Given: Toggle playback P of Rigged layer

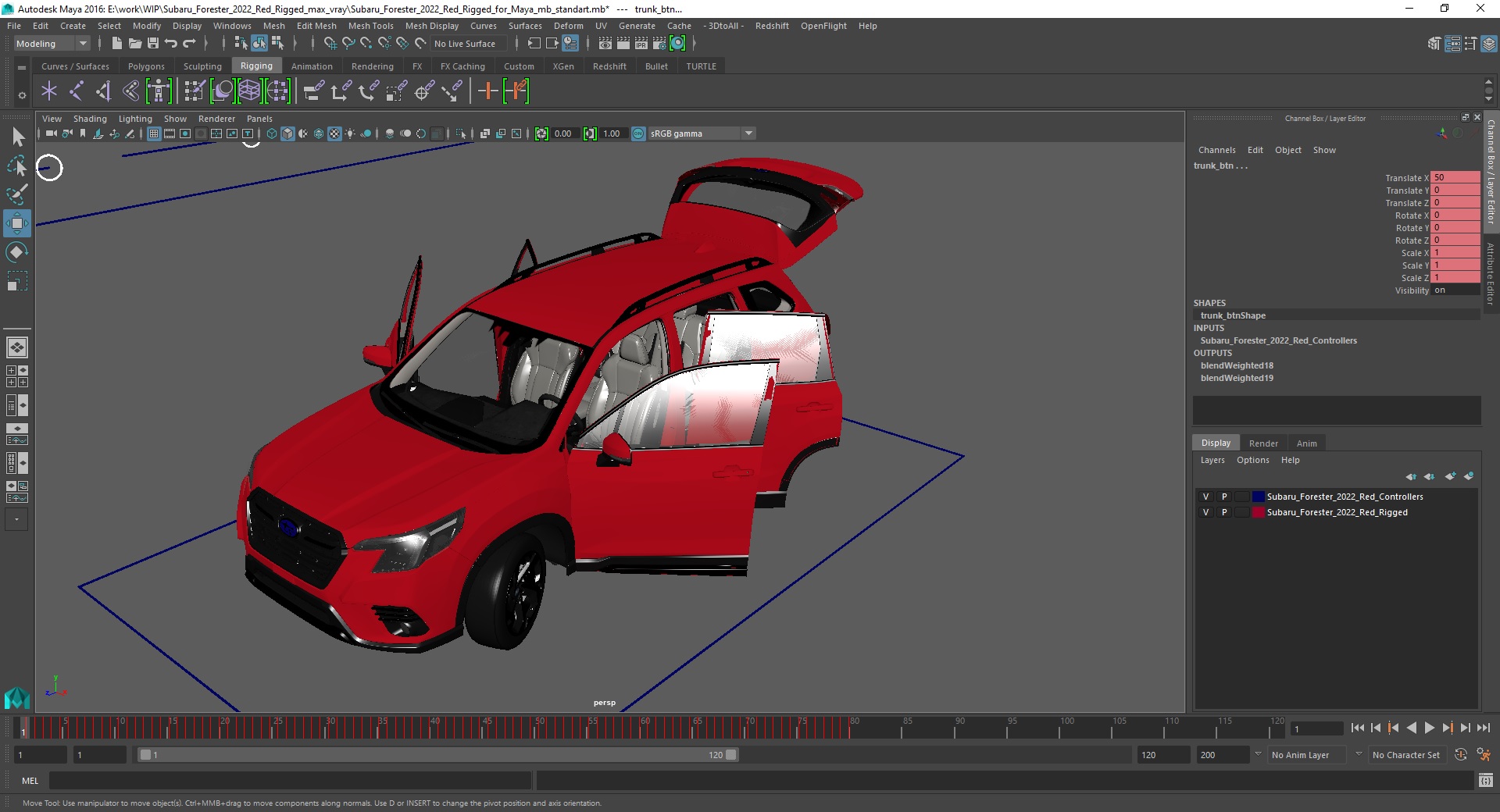Looking at the screenshot, I should (x=1224, y=512).
